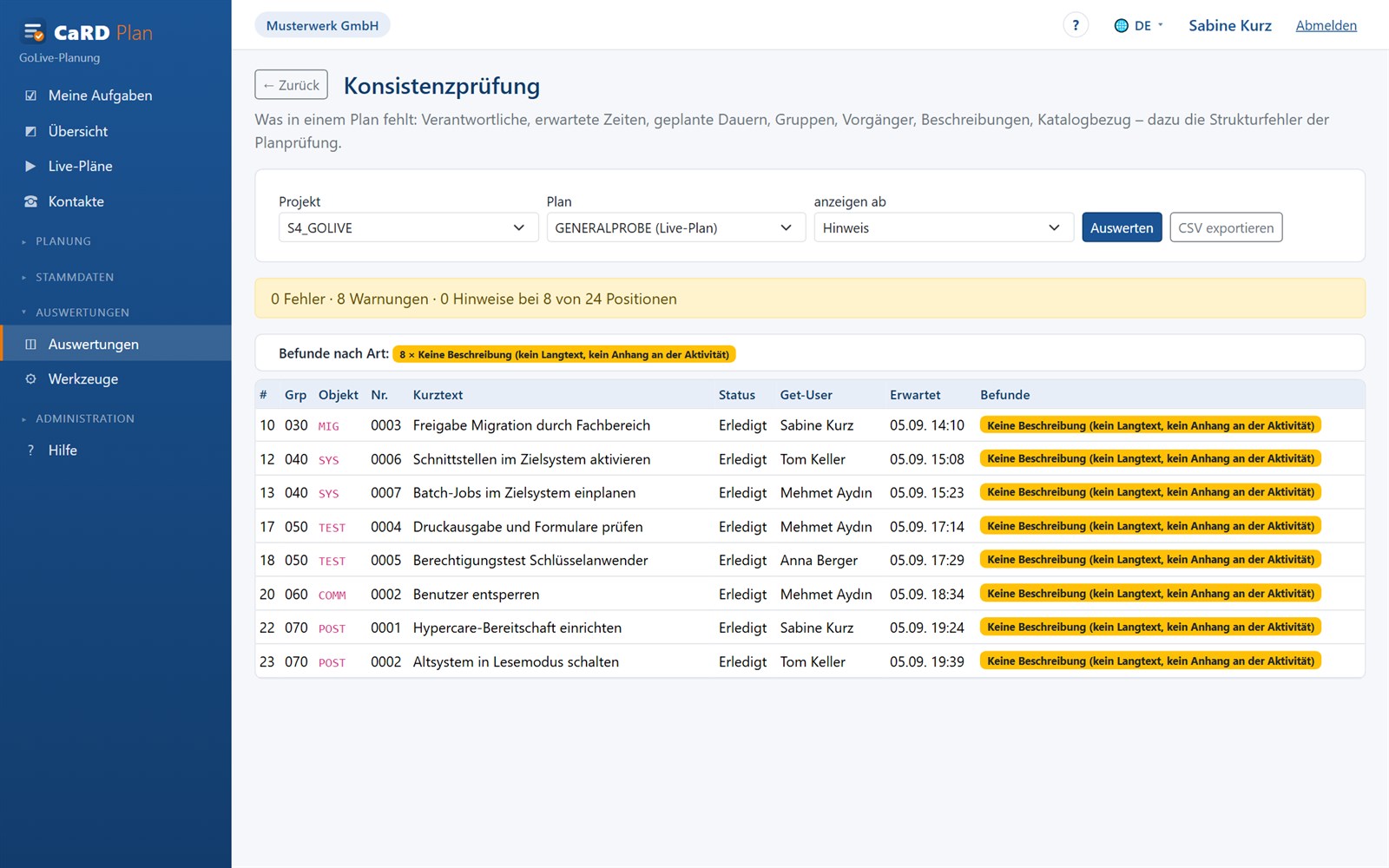Image resolution: width=1389 pixels, height=868 pixels.
Task: Click the COMM object tag
Action: pos(332,595)
